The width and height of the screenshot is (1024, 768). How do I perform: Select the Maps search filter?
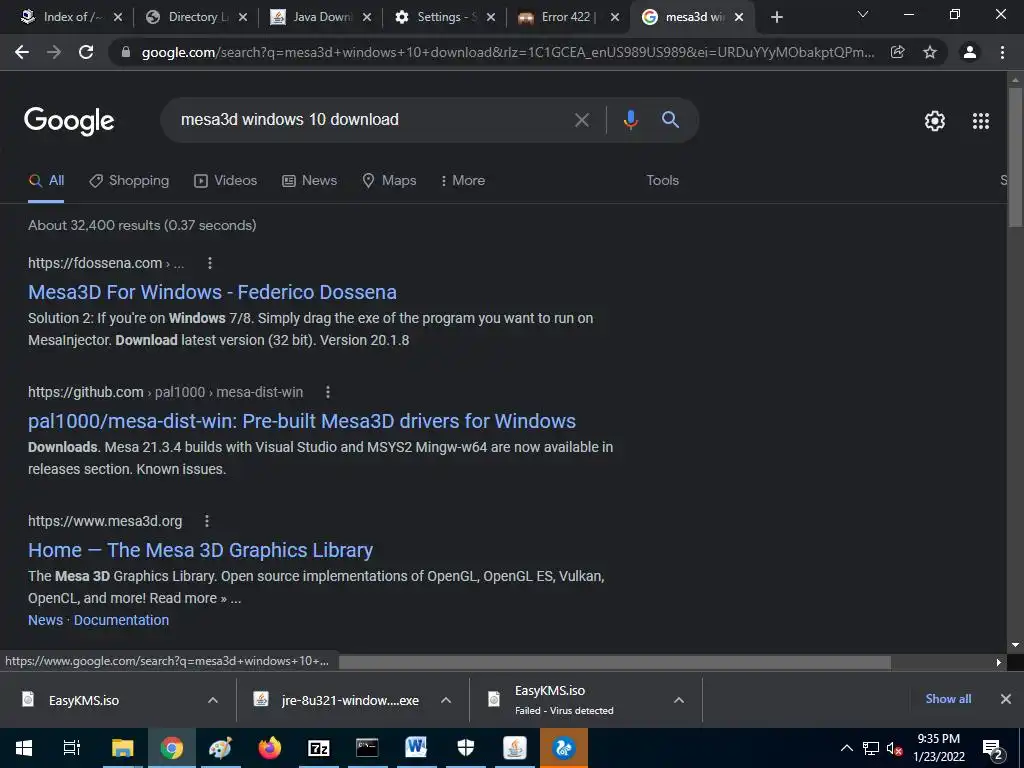click(x=389, y=181)
